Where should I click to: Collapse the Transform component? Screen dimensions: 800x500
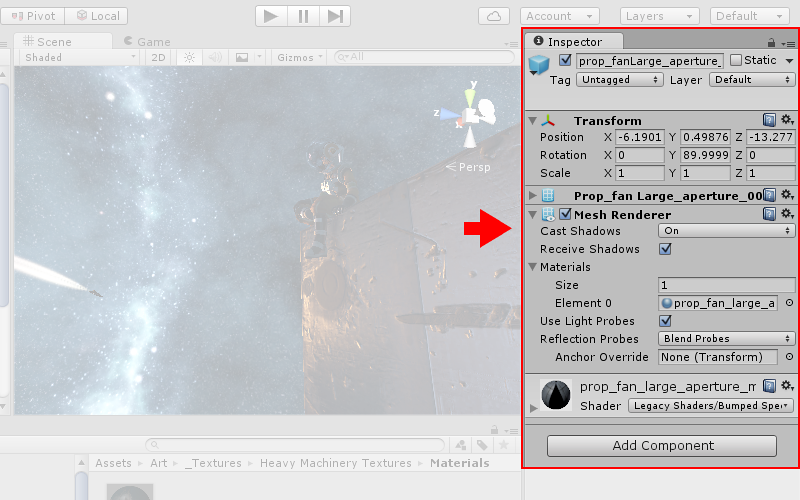coord(532,121)
